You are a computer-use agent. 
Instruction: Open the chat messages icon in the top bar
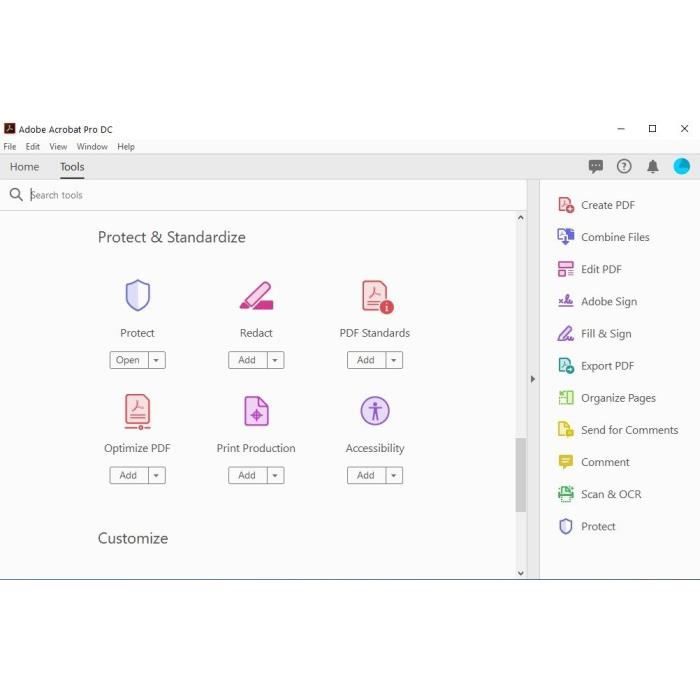pos(596,167)
